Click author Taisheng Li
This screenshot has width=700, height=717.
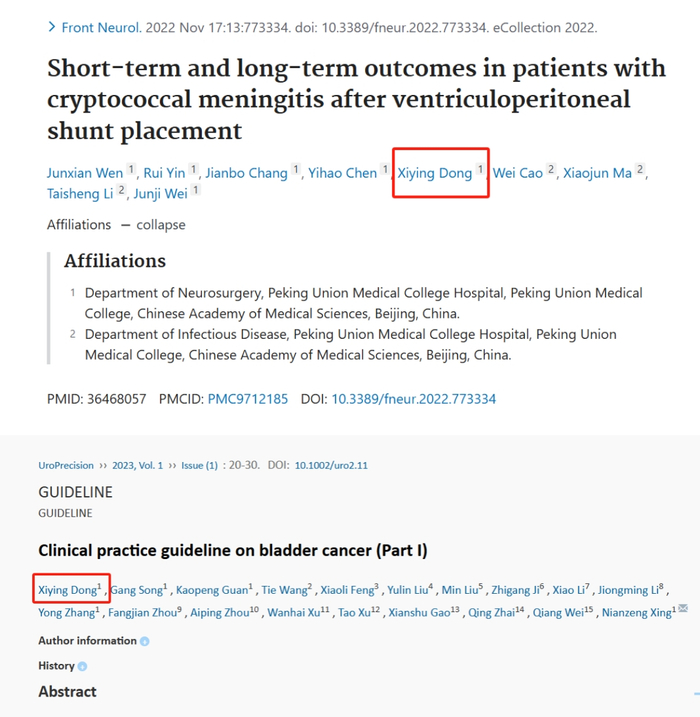(80, 192)
